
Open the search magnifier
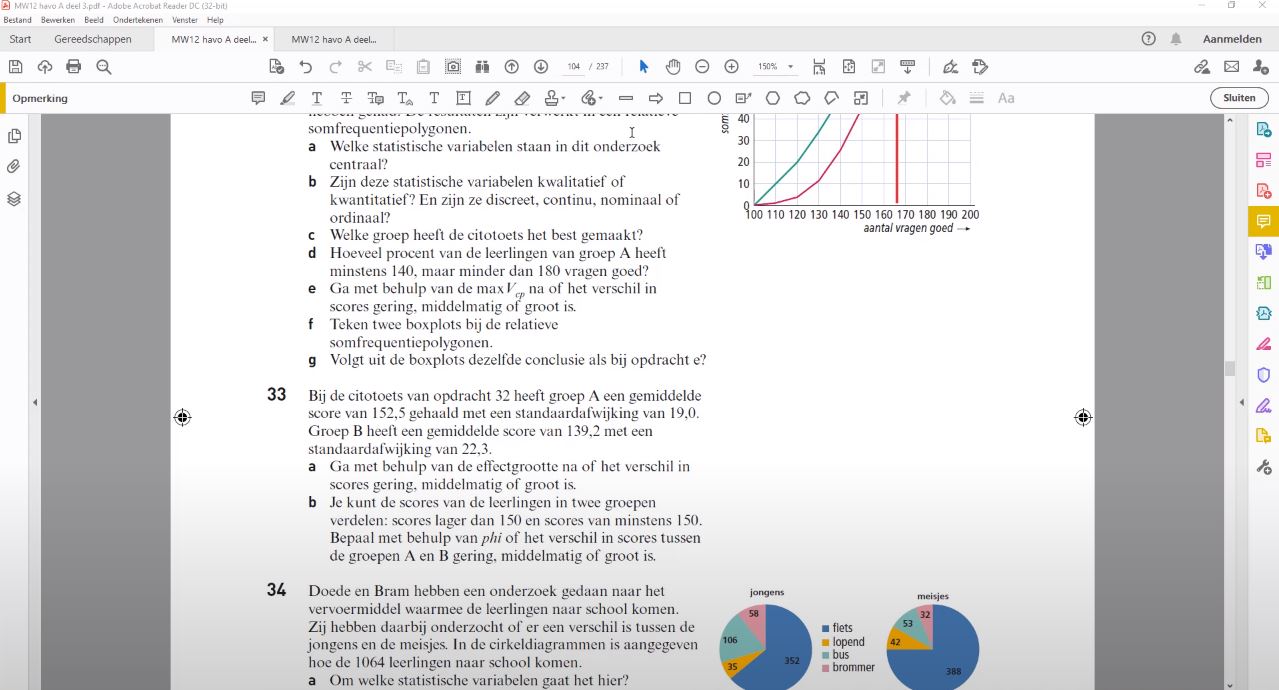tap(103, 67)
